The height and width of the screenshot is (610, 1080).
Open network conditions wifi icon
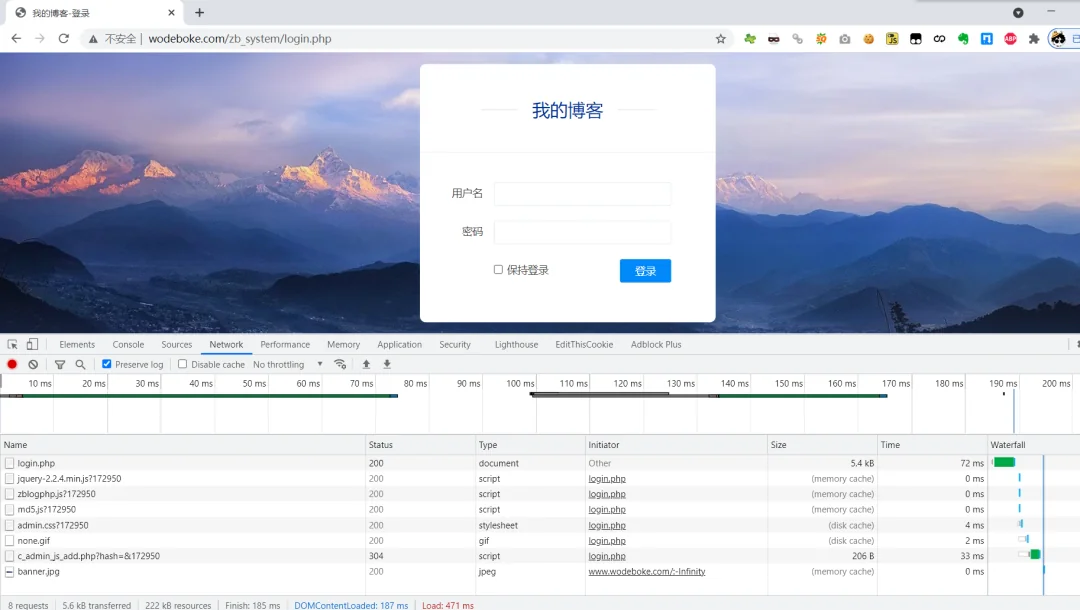click(x=340, y=364)
